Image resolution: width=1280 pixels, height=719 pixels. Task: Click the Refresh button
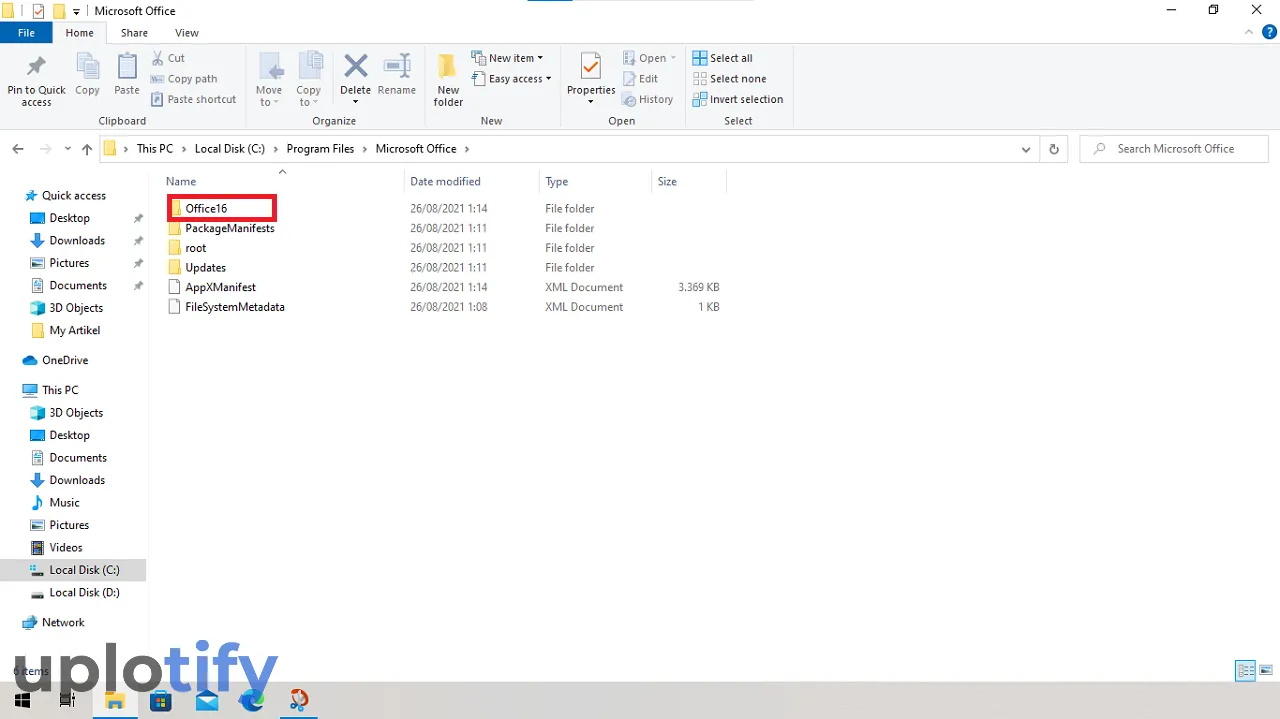pos(1053,149)
